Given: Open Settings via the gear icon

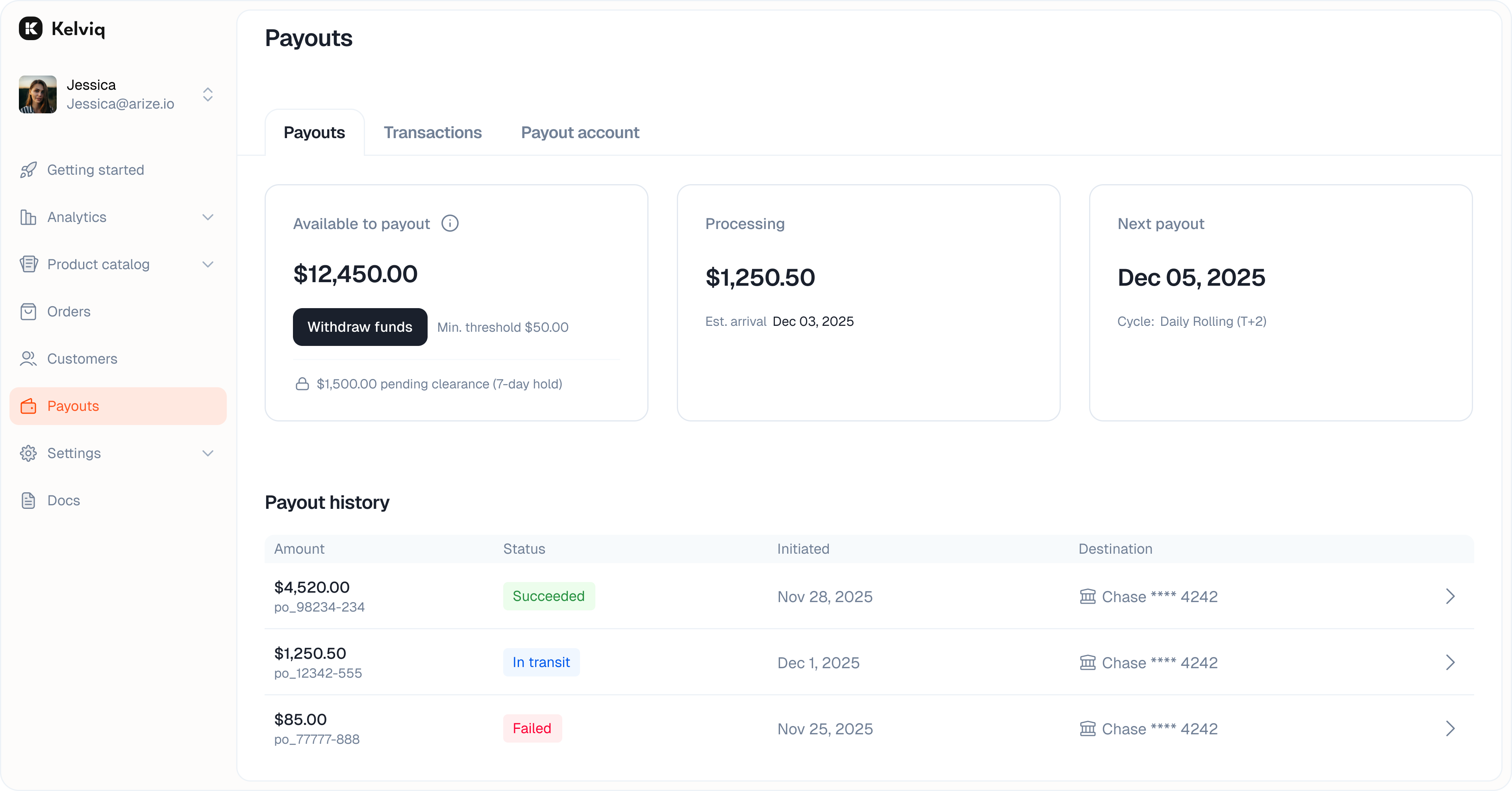Looking at the screenshot, I should (29, 453).
